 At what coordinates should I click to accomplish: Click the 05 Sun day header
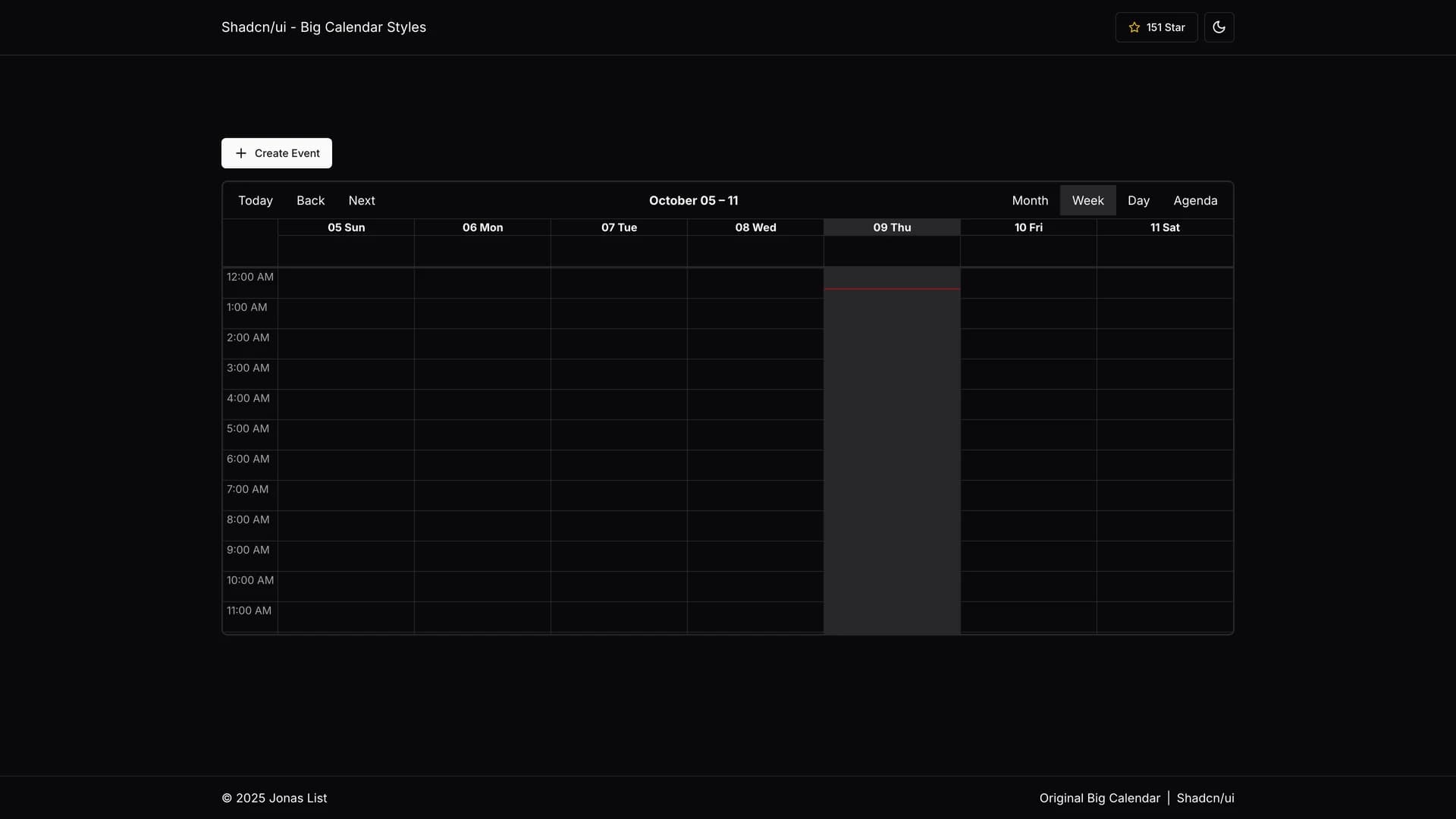tap(346, 227)
